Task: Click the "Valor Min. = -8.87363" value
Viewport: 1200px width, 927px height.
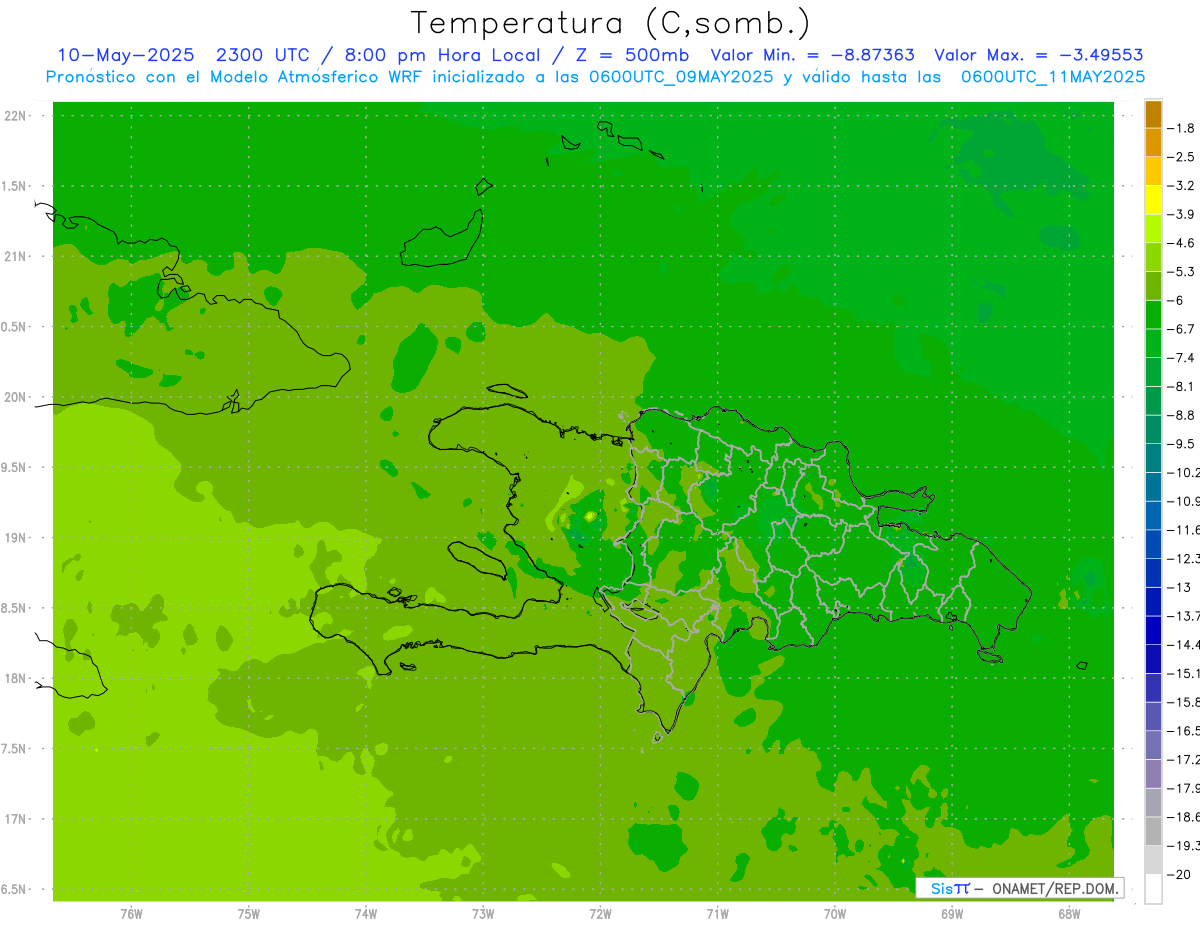Action: coord(812,55)
